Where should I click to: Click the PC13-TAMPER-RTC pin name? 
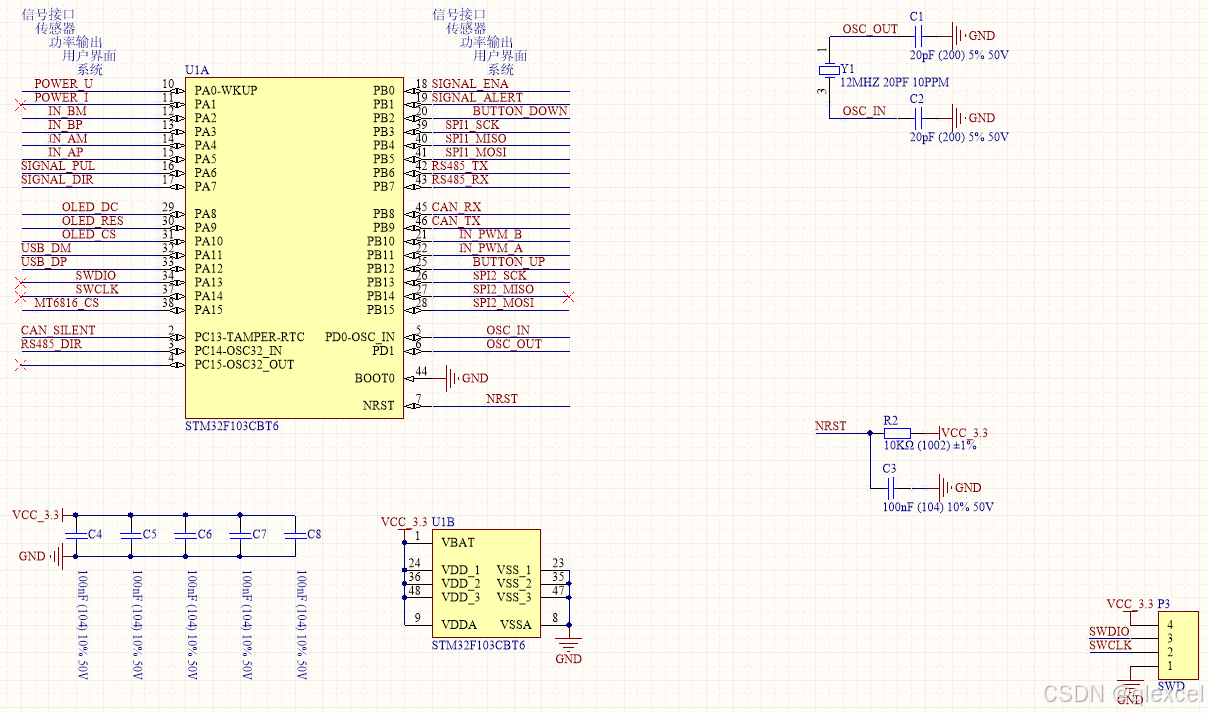click(250, 337)
